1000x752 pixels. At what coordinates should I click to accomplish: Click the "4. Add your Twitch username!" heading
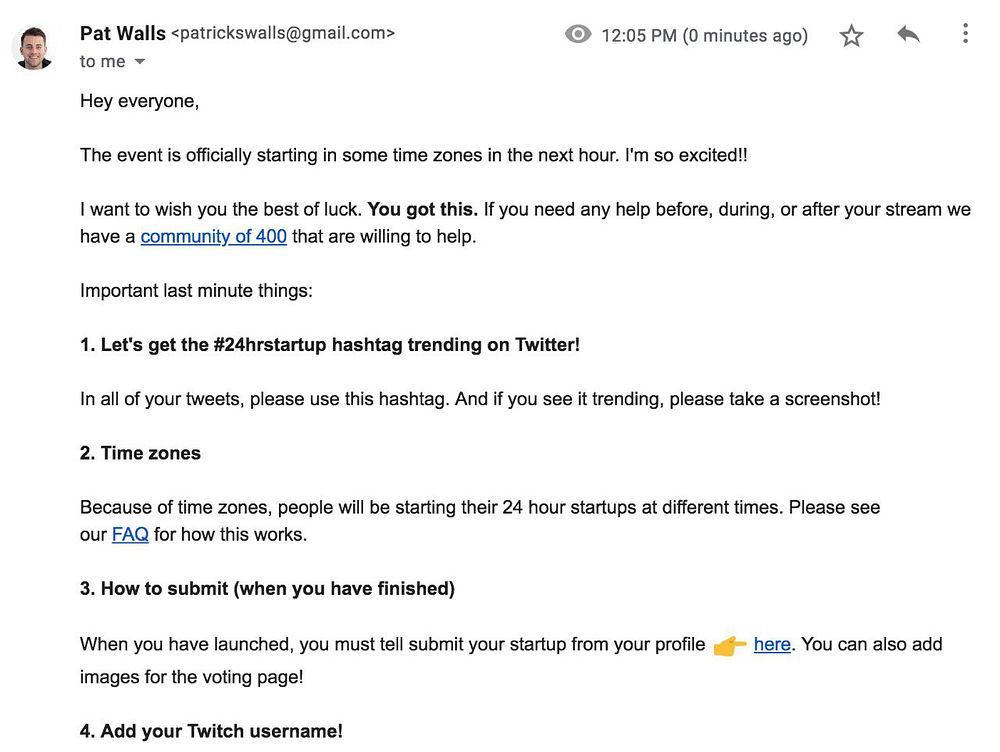pyautogui.click(x=211, y=731)
